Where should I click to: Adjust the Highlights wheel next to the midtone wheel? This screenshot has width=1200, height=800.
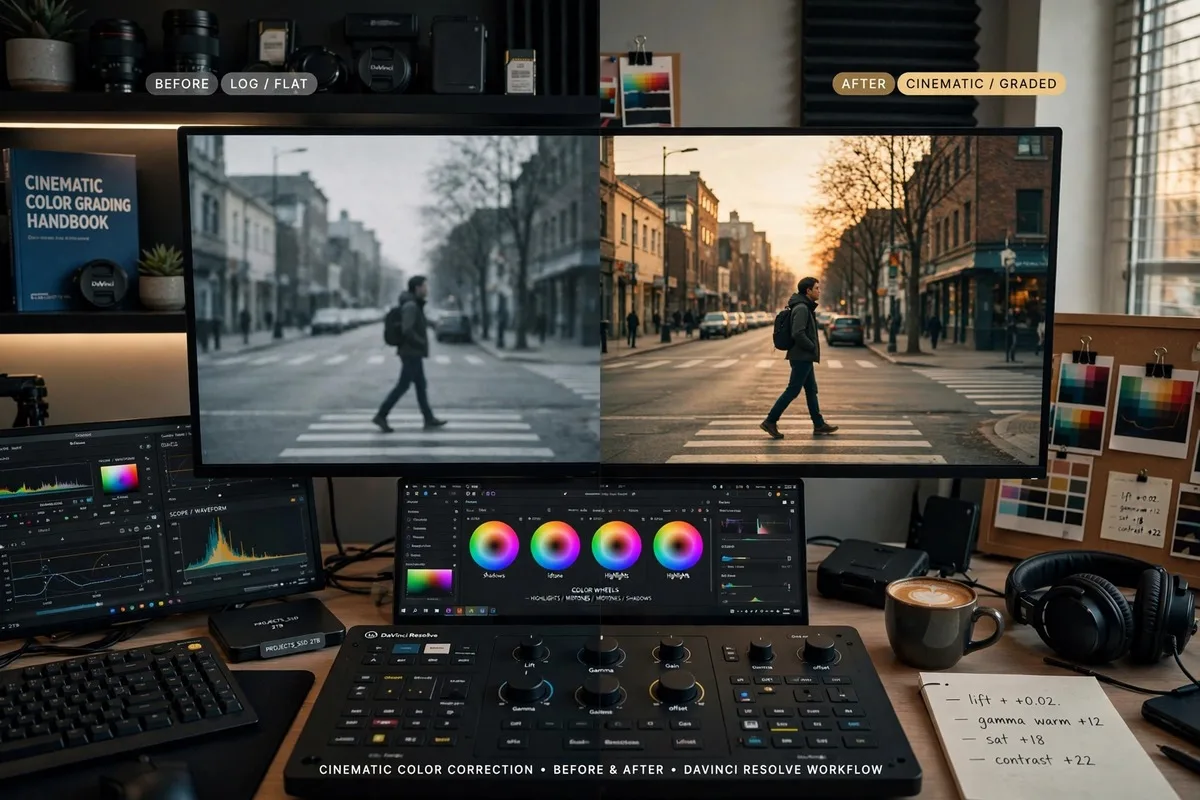click(x=616, y=545)
